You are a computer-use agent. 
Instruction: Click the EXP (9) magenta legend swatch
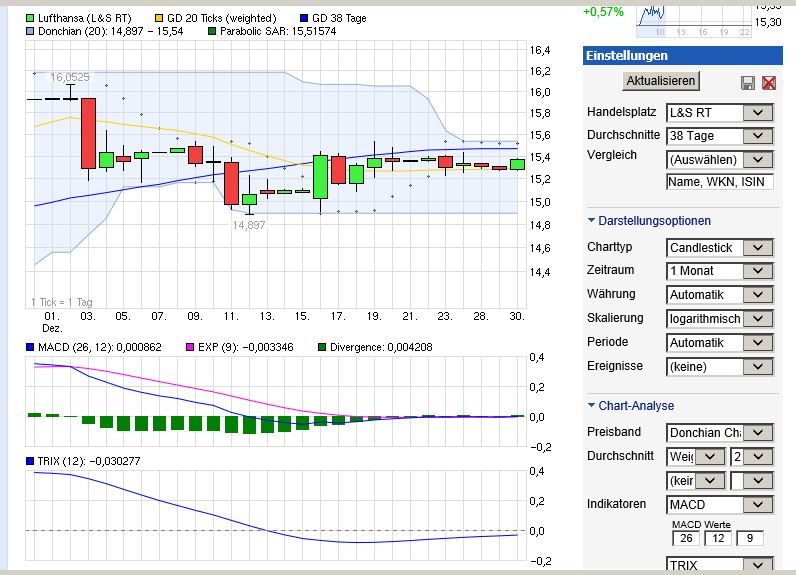[190, 347]
